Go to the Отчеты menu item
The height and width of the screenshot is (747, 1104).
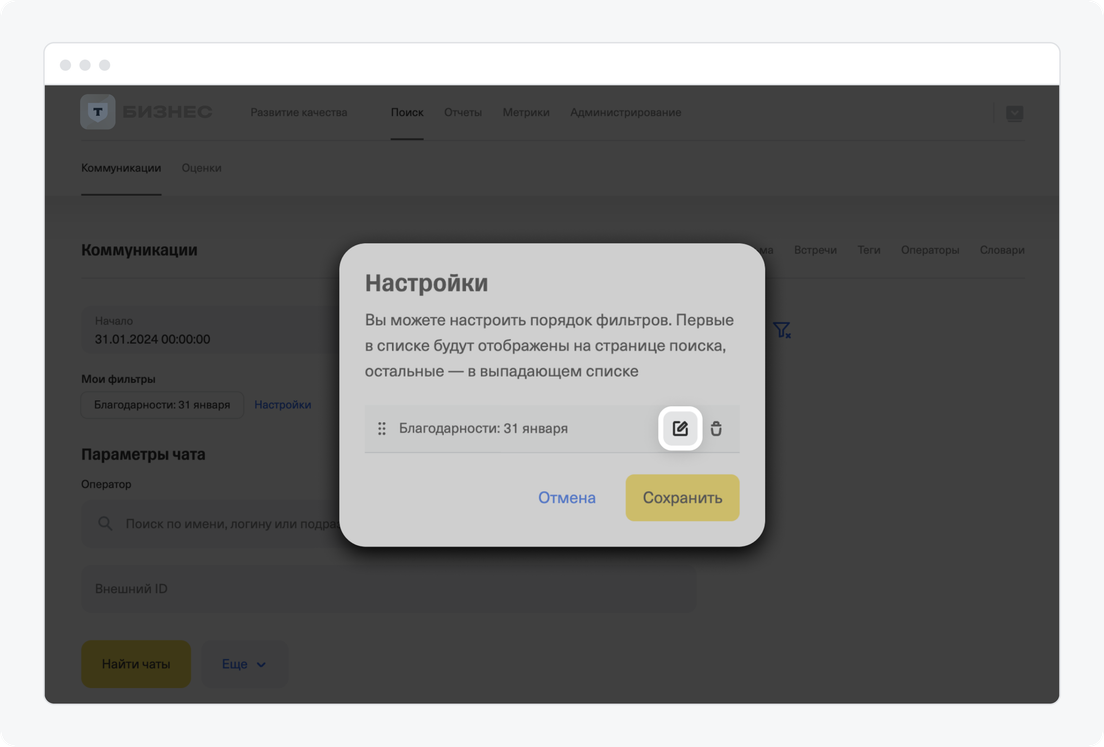tap(463, 113)
